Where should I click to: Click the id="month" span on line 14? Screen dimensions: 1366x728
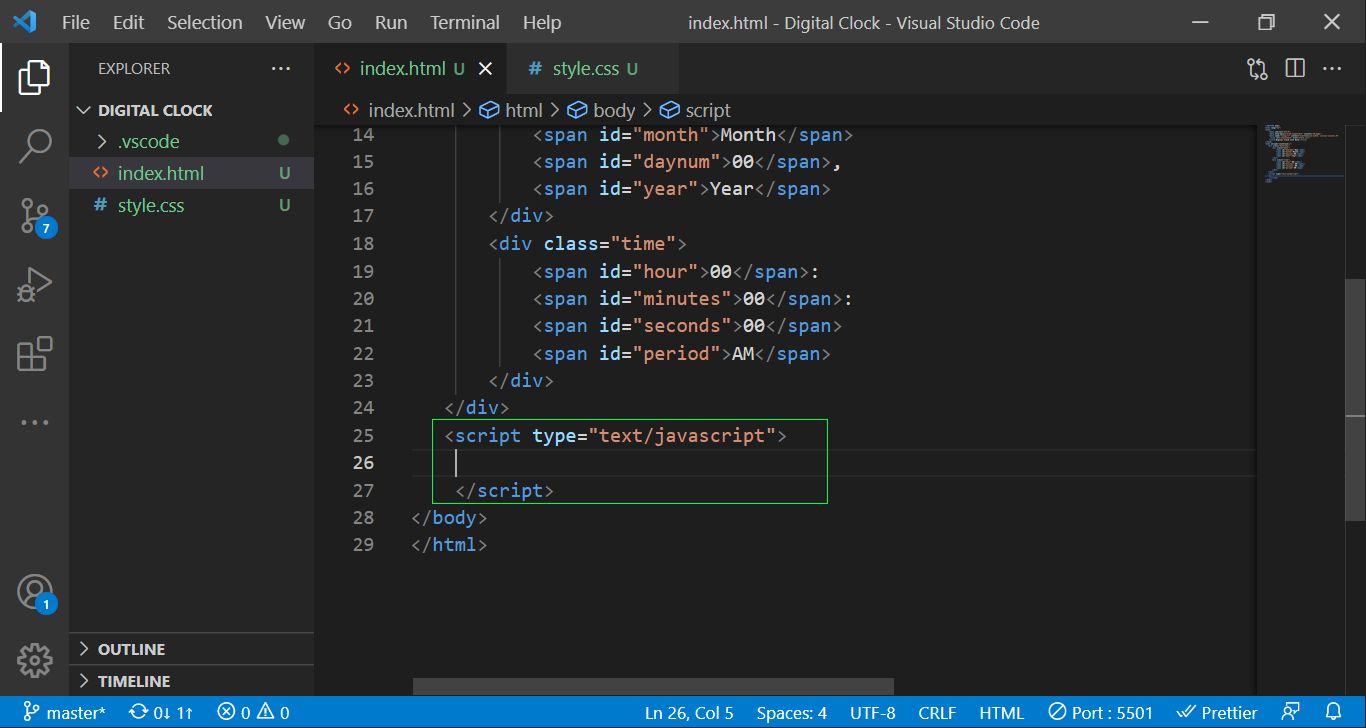(693, 134)
